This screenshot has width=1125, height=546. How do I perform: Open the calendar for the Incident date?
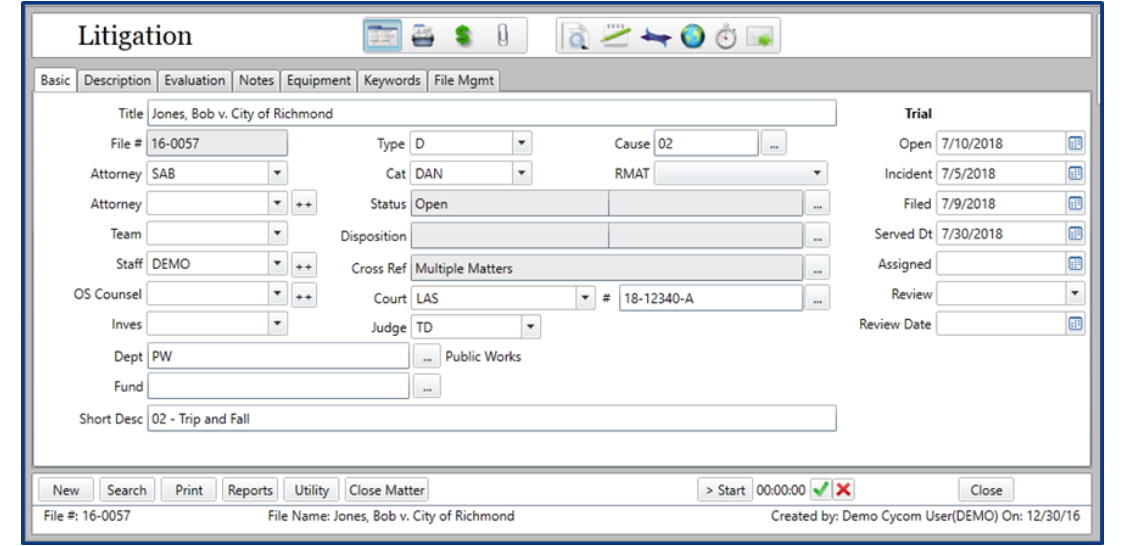(x=1075, y=174)
